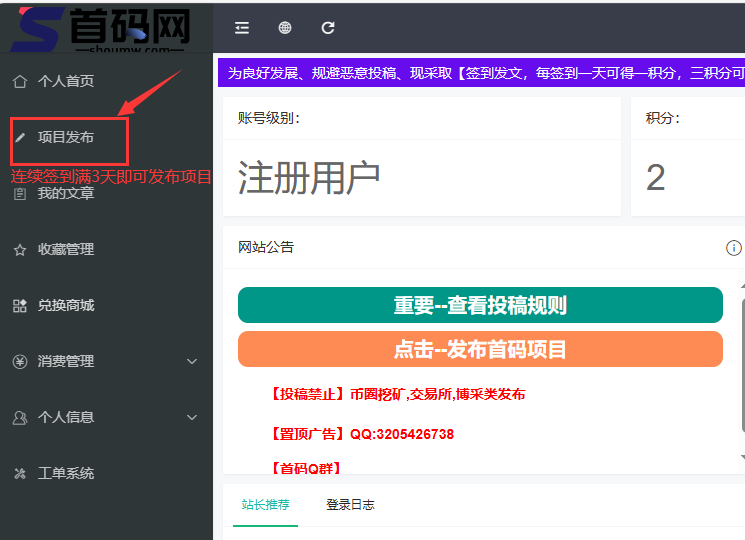Image resolution: width=745 pixels, height=540 pixels.
Task: Open 个人首页 menu item
Action: [x=106, y=81]
